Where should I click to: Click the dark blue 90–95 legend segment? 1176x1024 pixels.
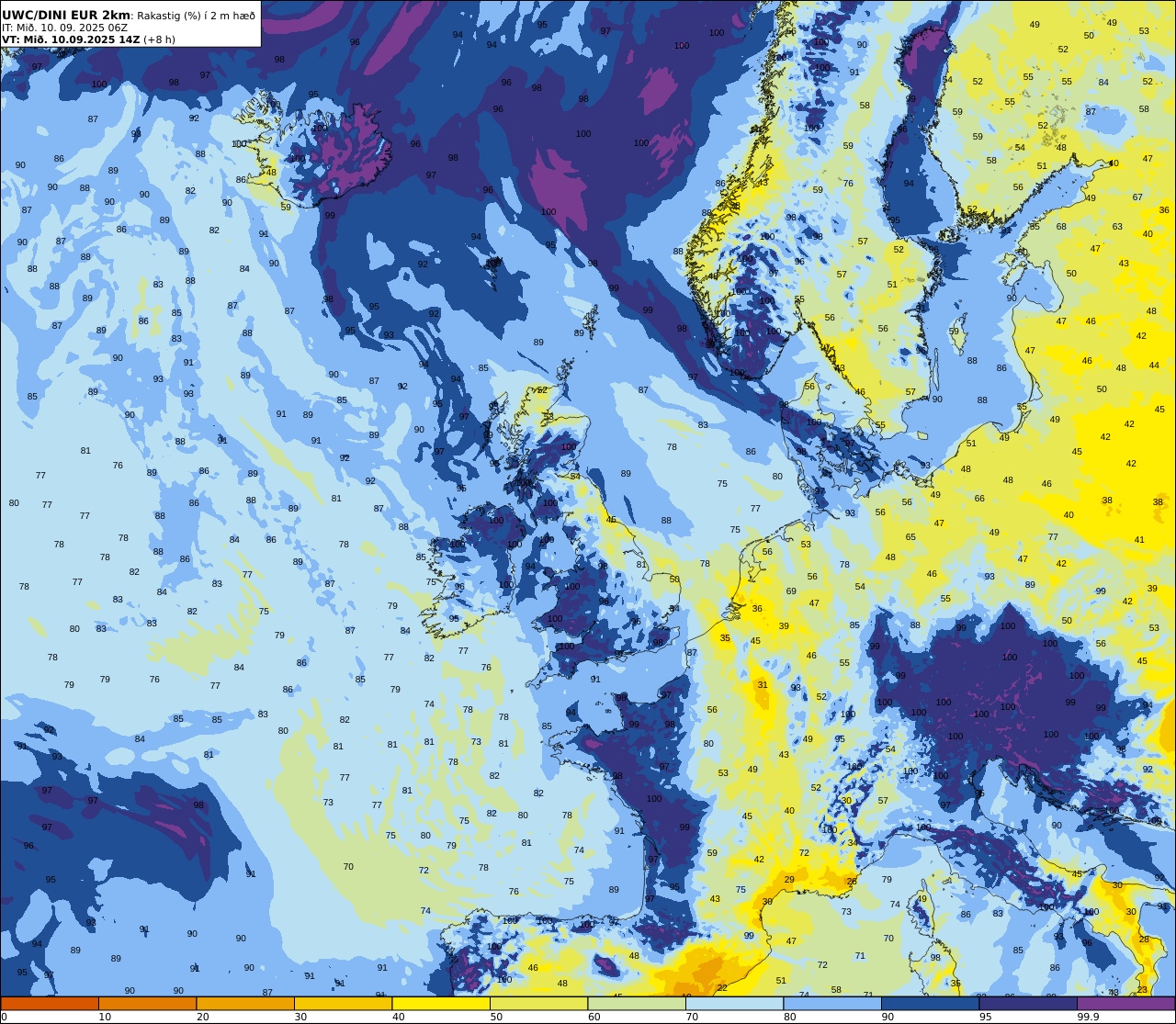pyautogui.click(x=930, y=1004)
